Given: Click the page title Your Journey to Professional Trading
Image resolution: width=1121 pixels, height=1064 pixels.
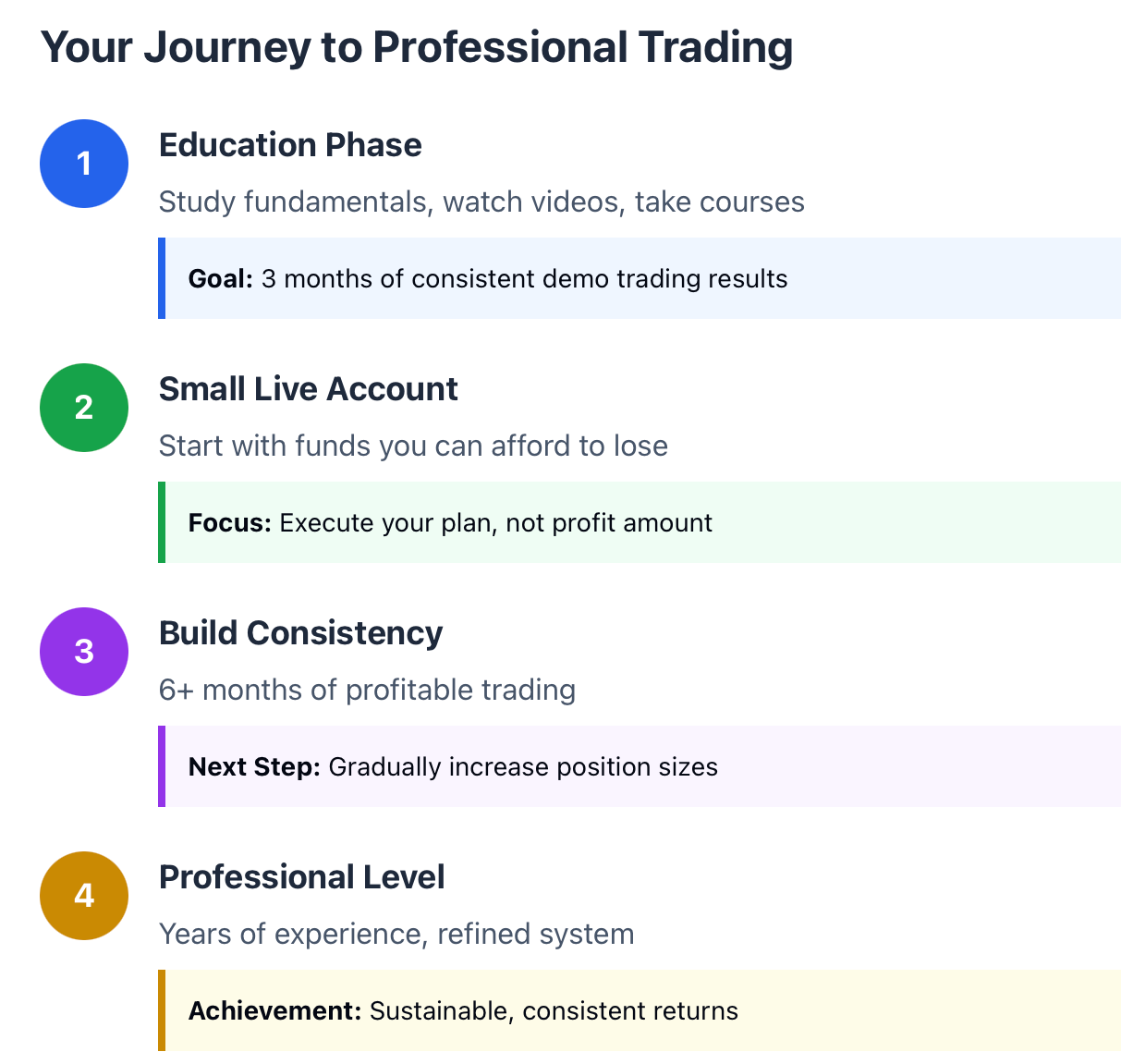Looking at the screenshot, I should (x=417, y=47).
